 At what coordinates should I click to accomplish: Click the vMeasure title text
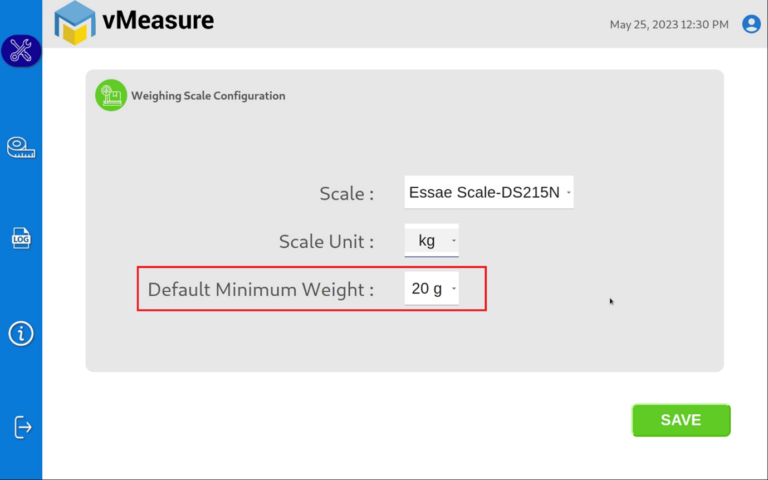tap(158, 20)
